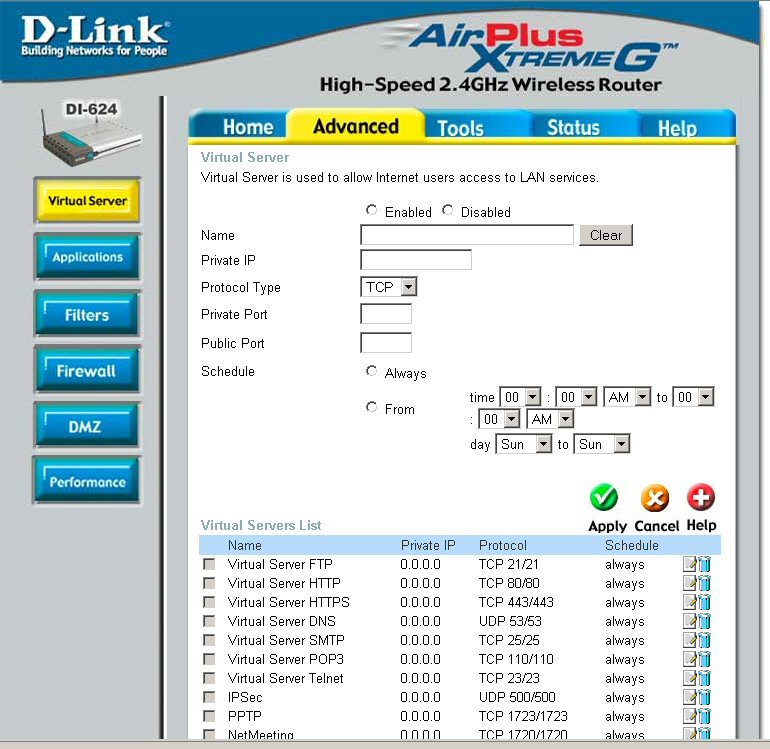The width and height of the screenshot is (770, 749).
Task: Edit the IPSec entry
Action: point(690,697)
